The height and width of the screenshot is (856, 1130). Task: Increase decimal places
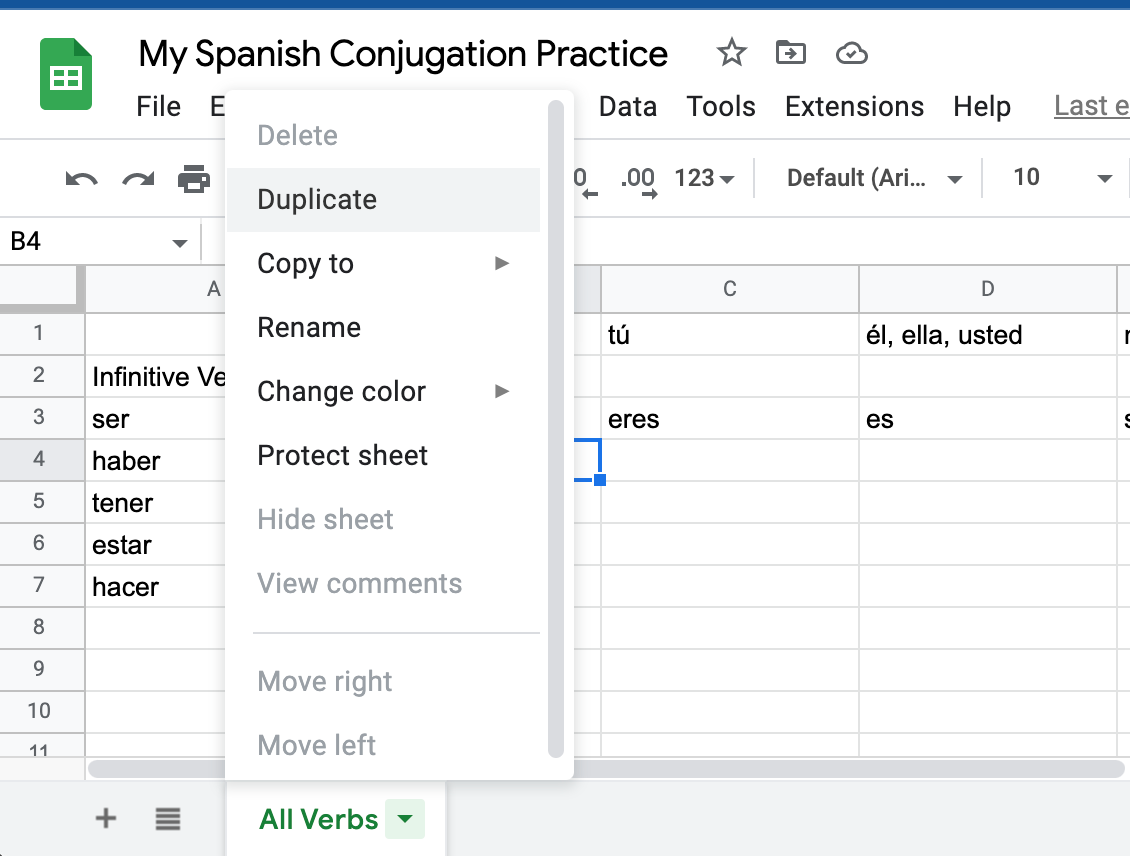pyautogui.click(x=640, y=178)
